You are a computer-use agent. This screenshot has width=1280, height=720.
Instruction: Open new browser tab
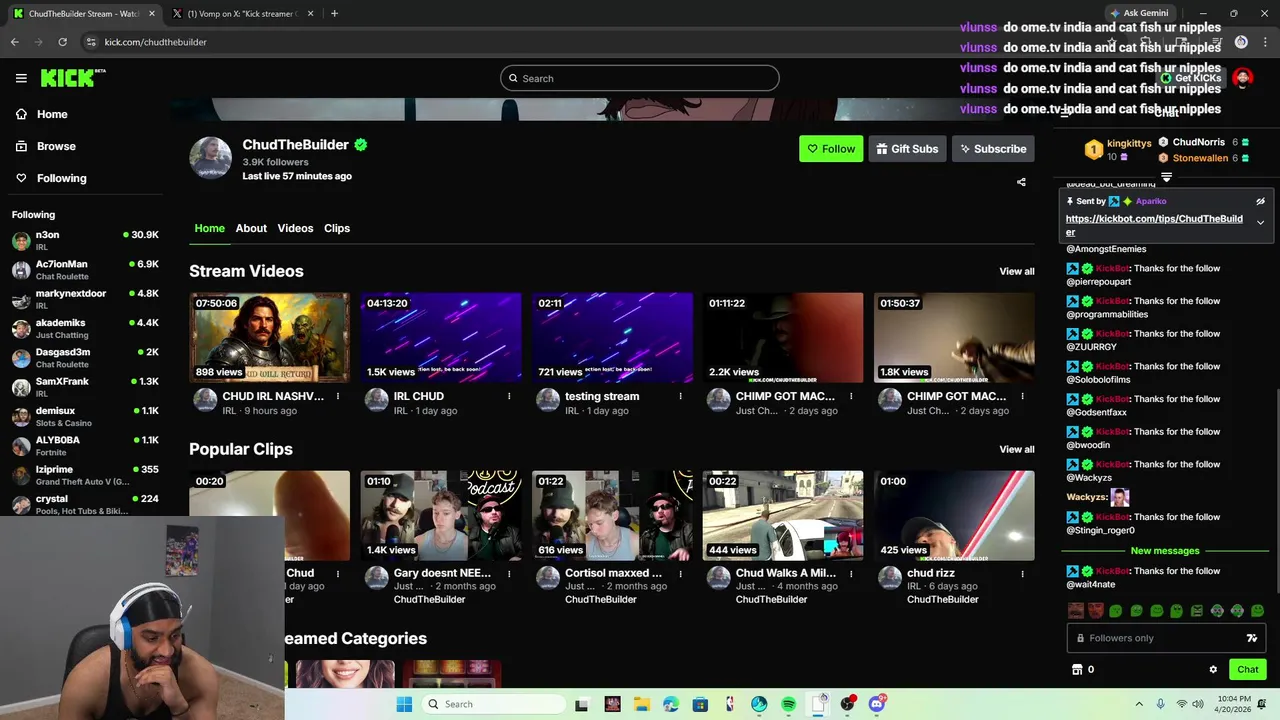(334, 13)
